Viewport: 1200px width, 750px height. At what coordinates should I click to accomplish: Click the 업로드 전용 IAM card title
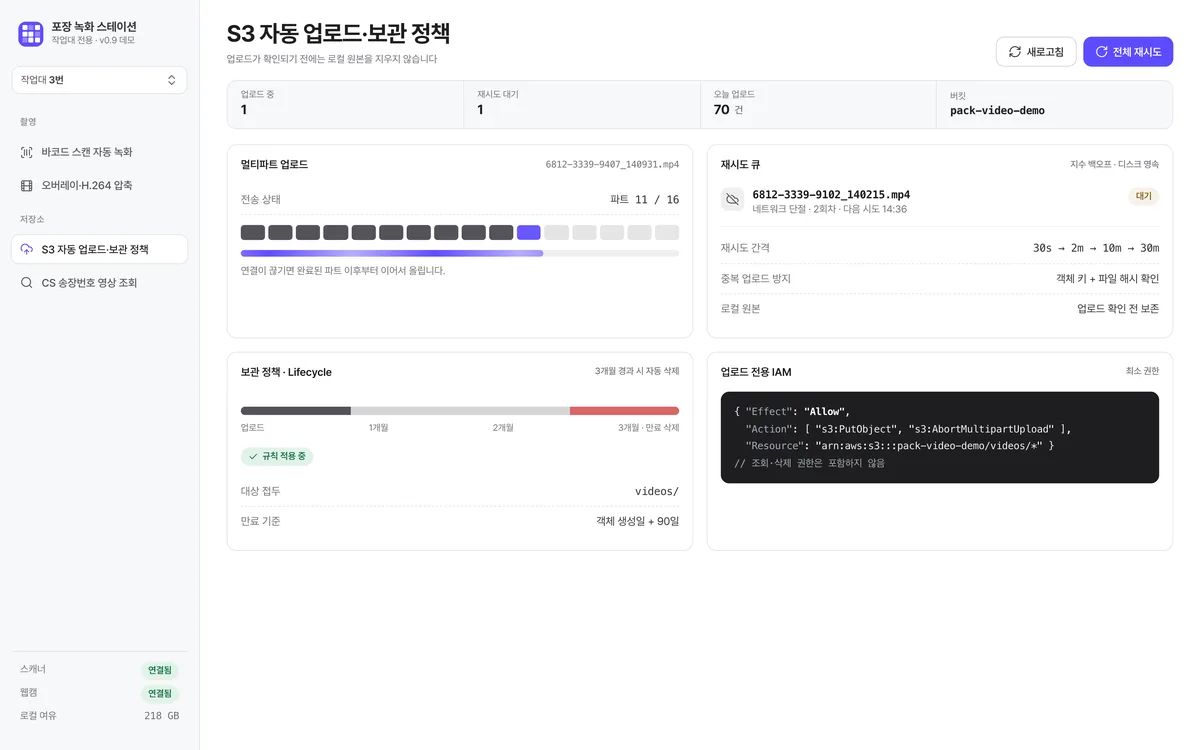tap(756, 372)
